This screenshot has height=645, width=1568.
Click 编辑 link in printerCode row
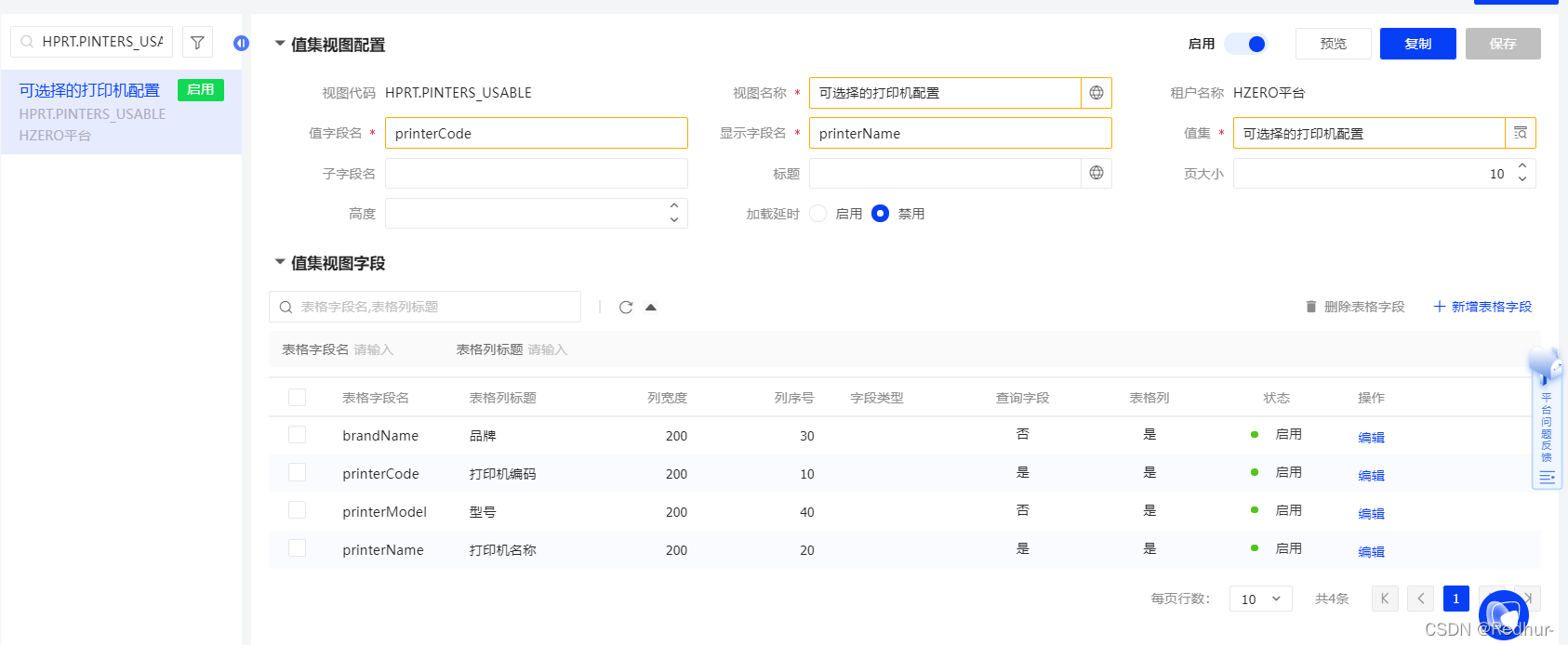point(1371,475)
